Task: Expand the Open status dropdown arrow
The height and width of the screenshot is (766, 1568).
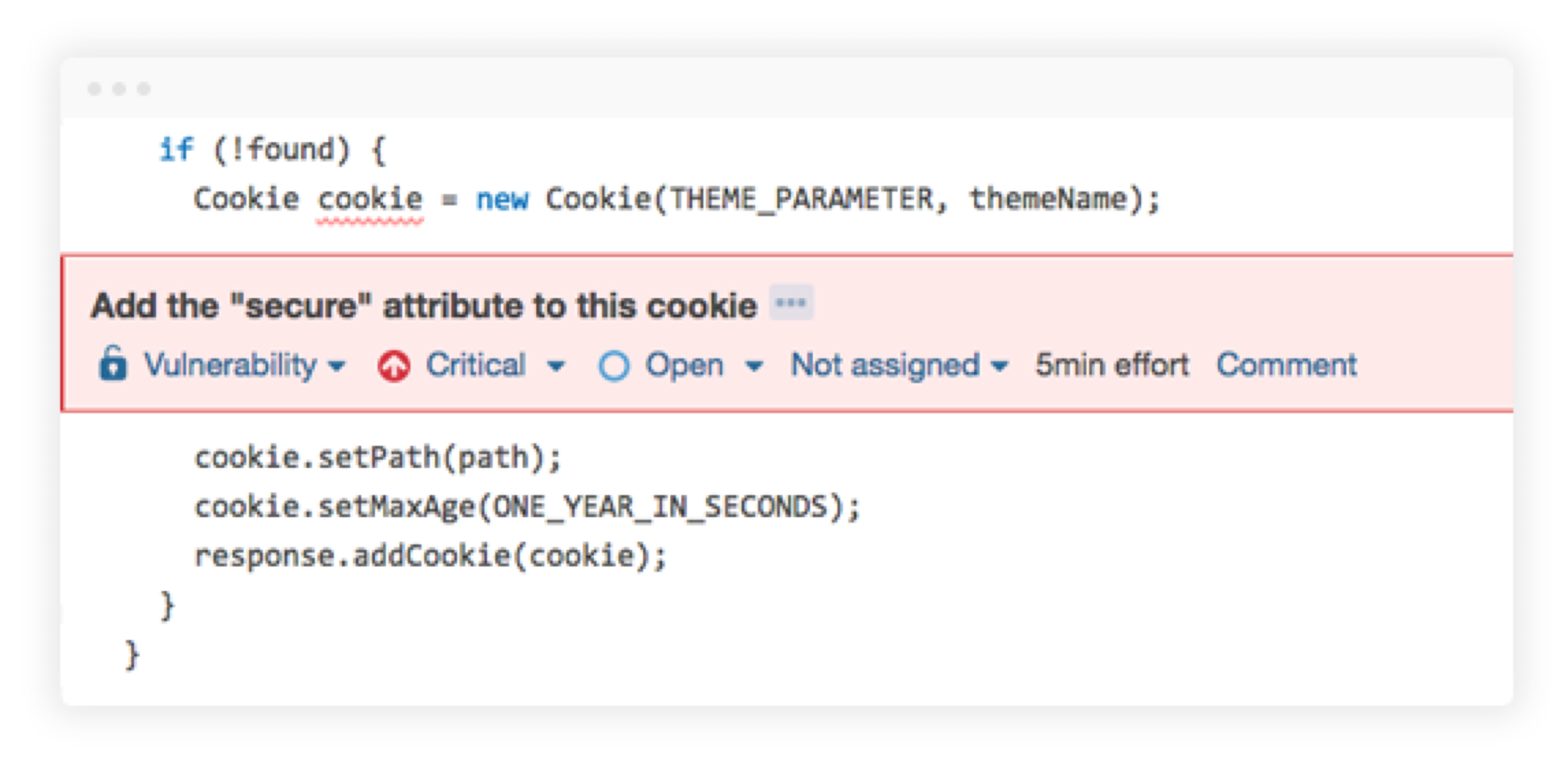Action: [754, 366]
